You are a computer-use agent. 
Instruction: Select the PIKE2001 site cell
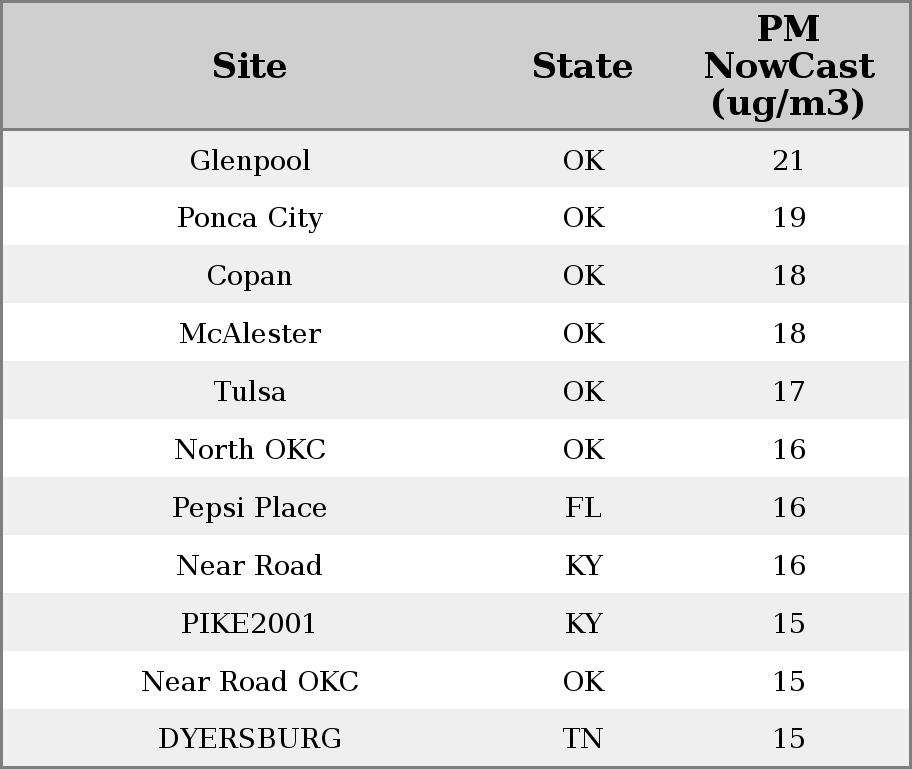249,624
